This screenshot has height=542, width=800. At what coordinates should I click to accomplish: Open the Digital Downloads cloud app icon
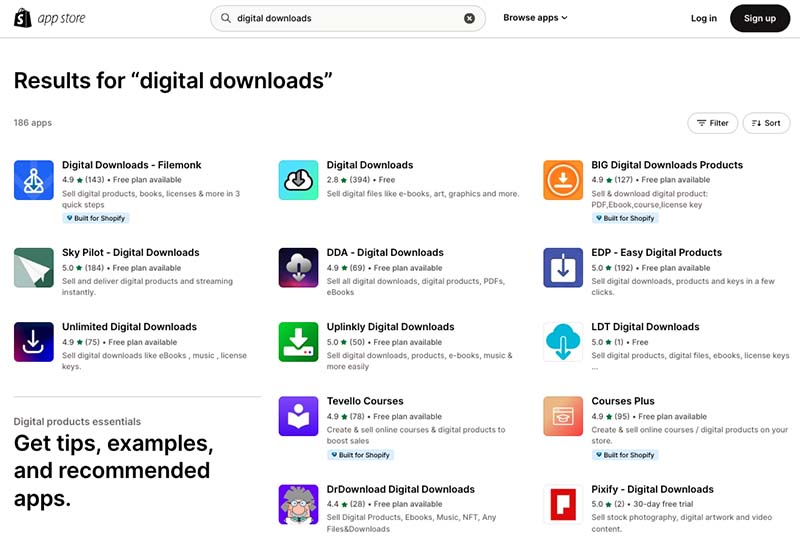pos(298,180)
